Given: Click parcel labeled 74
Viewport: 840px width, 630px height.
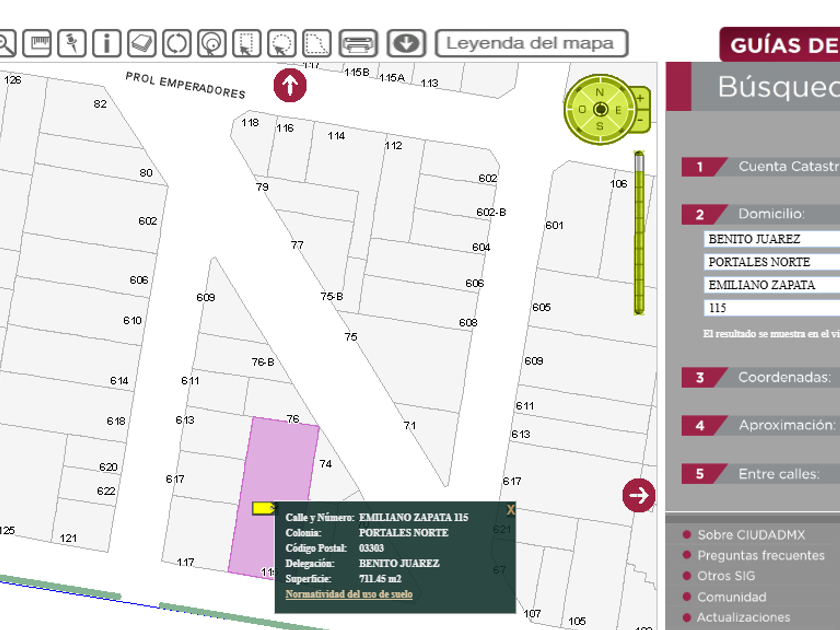Looking at the screenshot, I should [325, 464].
